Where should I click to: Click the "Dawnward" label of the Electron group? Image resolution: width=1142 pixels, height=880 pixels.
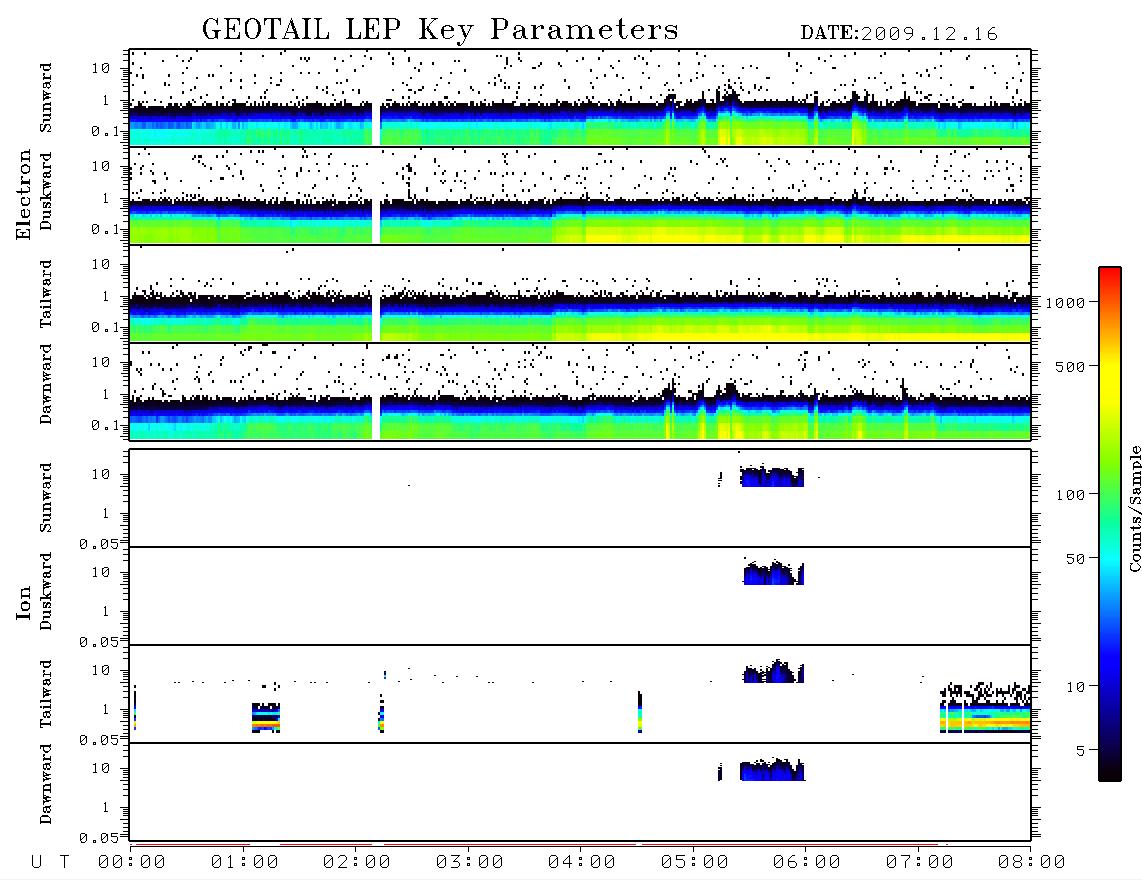(46, 384)
